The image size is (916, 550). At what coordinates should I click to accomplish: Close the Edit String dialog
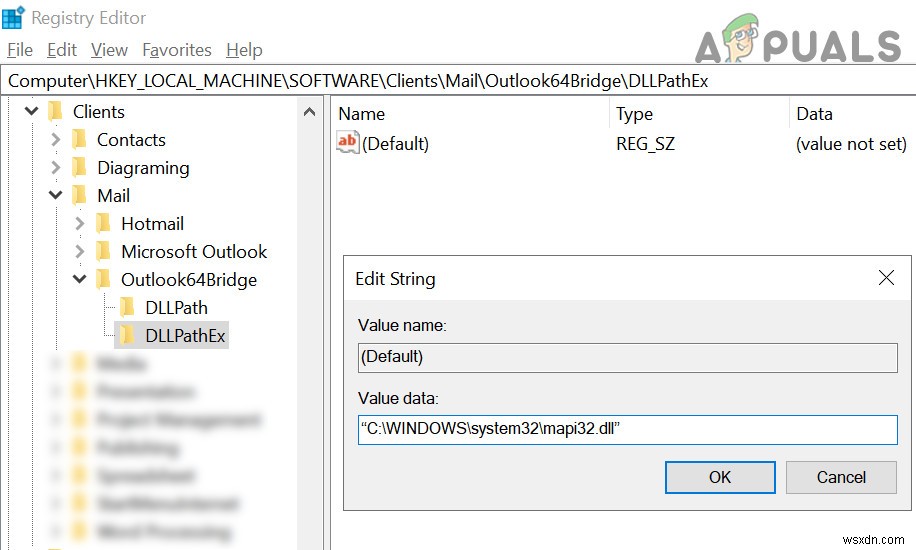(886, 278)
